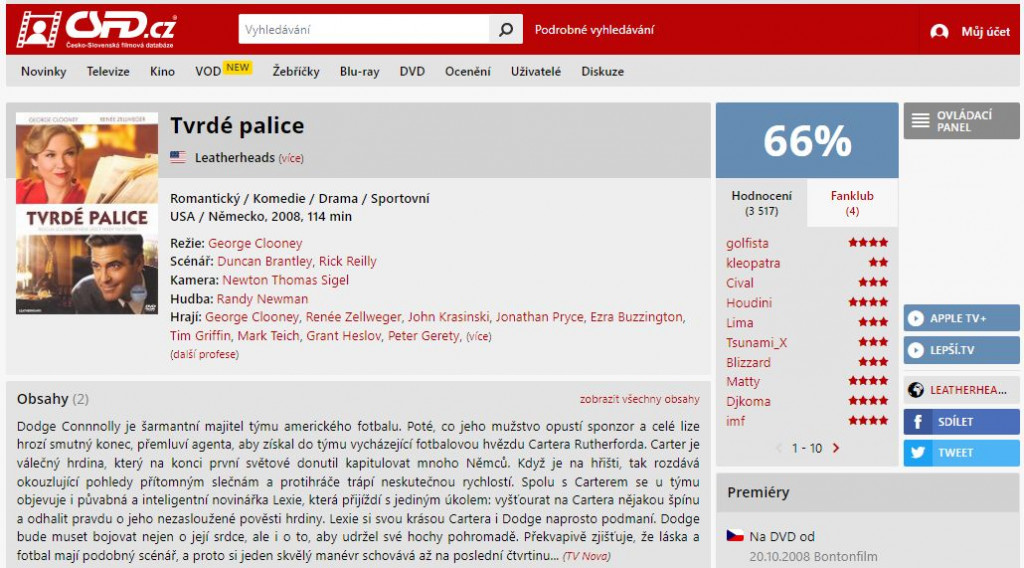Switch to the Hodnocení tab
Viewport: 1024px width, 568px height.
pos(761,203)
